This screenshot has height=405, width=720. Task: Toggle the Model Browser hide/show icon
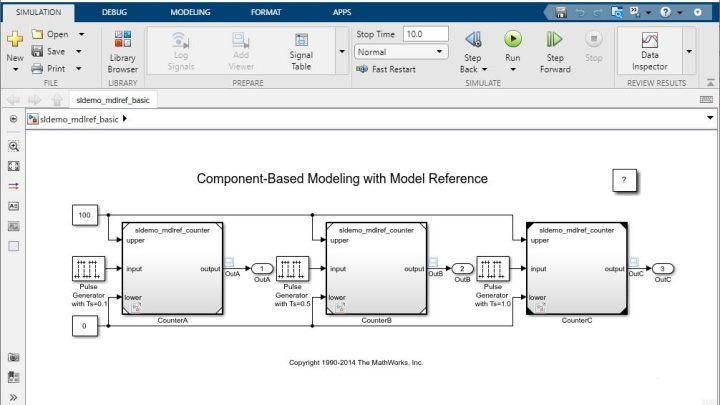tap(13, 119)
